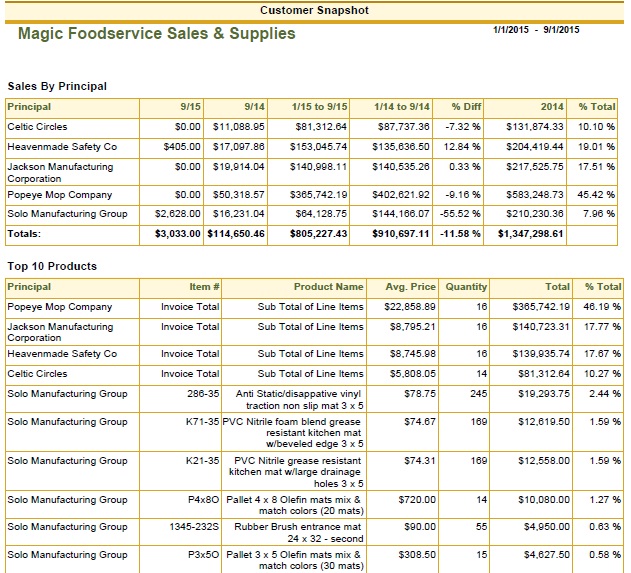
Task: Click product 'Pallet 4 x 8 Olefin mats mix'
Action: [x=295, y=505]
